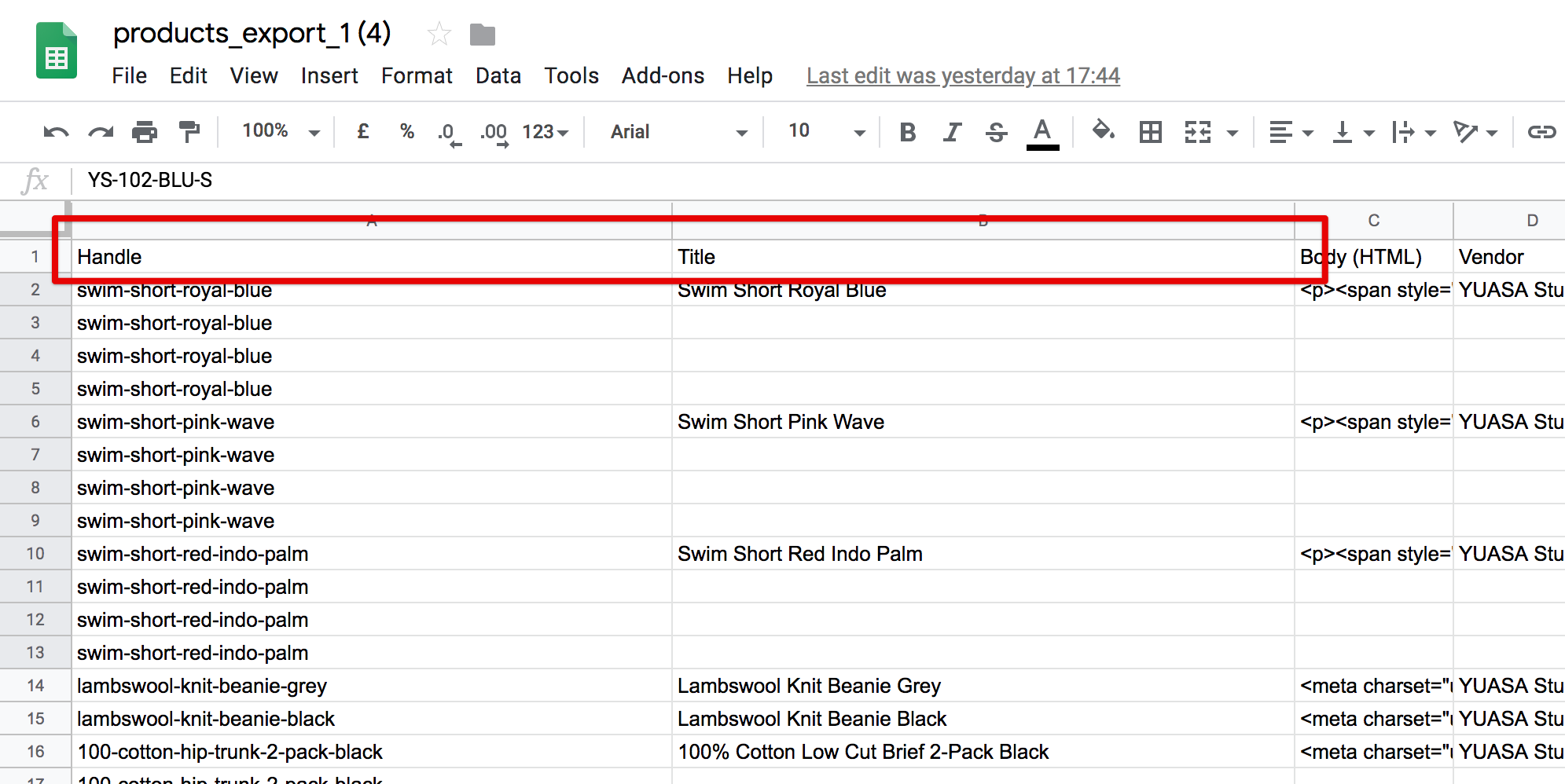Open the cell borders tool

tap(1150, 132)
